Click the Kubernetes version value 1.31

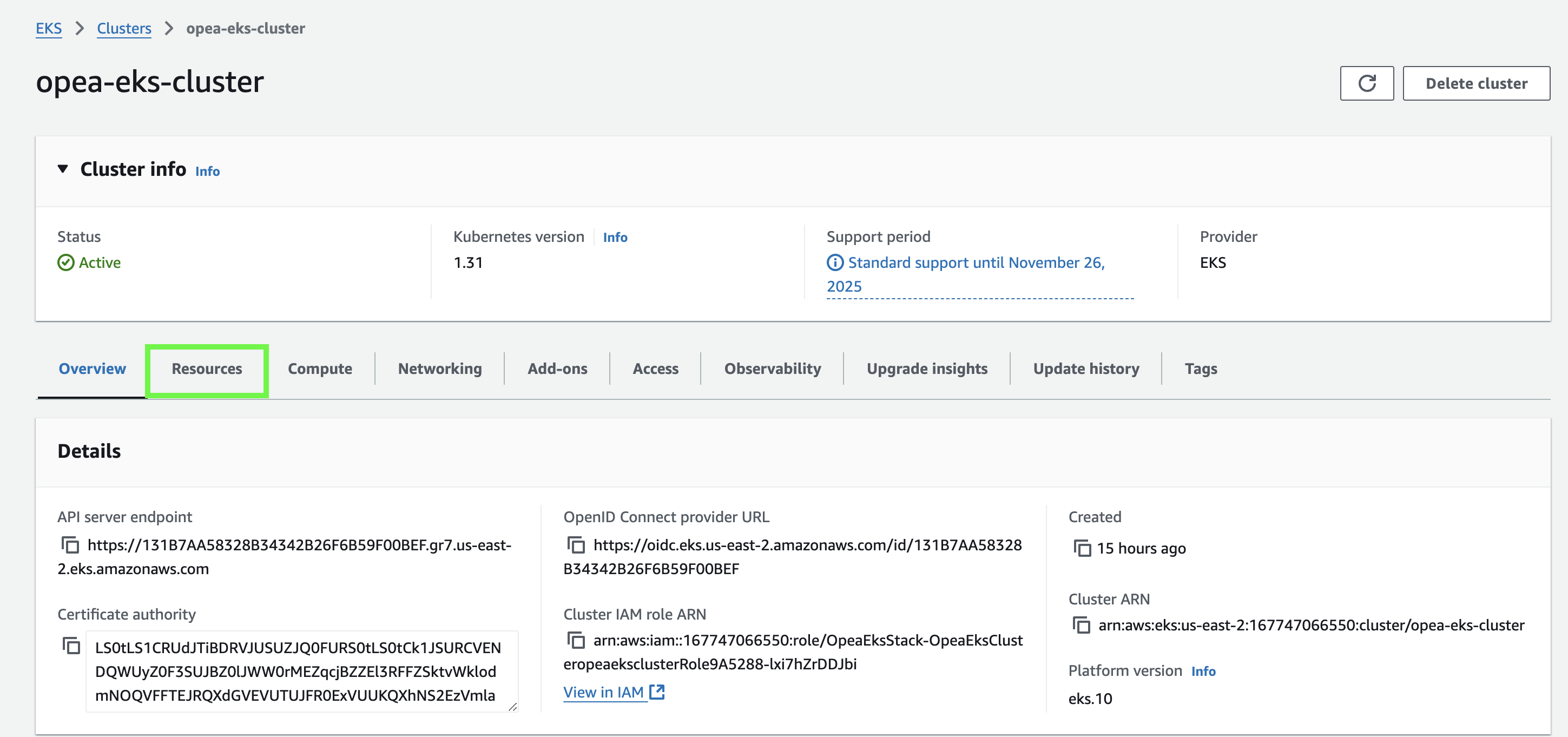point(468,262)
